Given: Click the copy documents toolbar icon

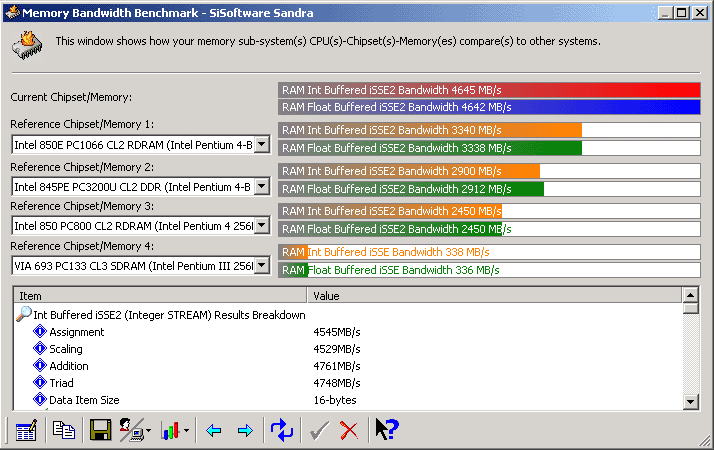Looking at the screenshot, I should 64,430.
